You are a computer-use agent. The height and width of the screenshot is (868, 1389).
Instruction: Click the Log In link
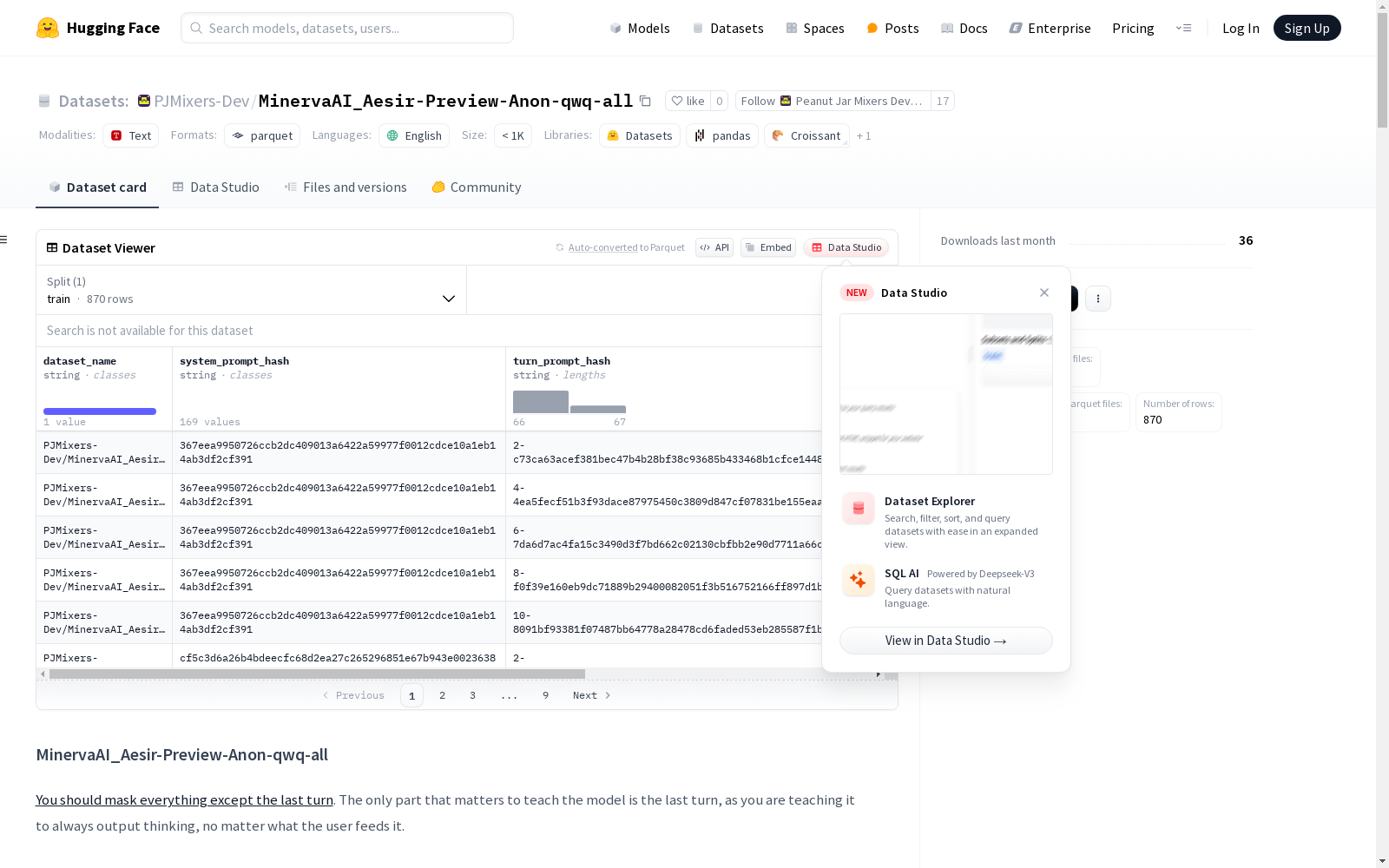1241,28
